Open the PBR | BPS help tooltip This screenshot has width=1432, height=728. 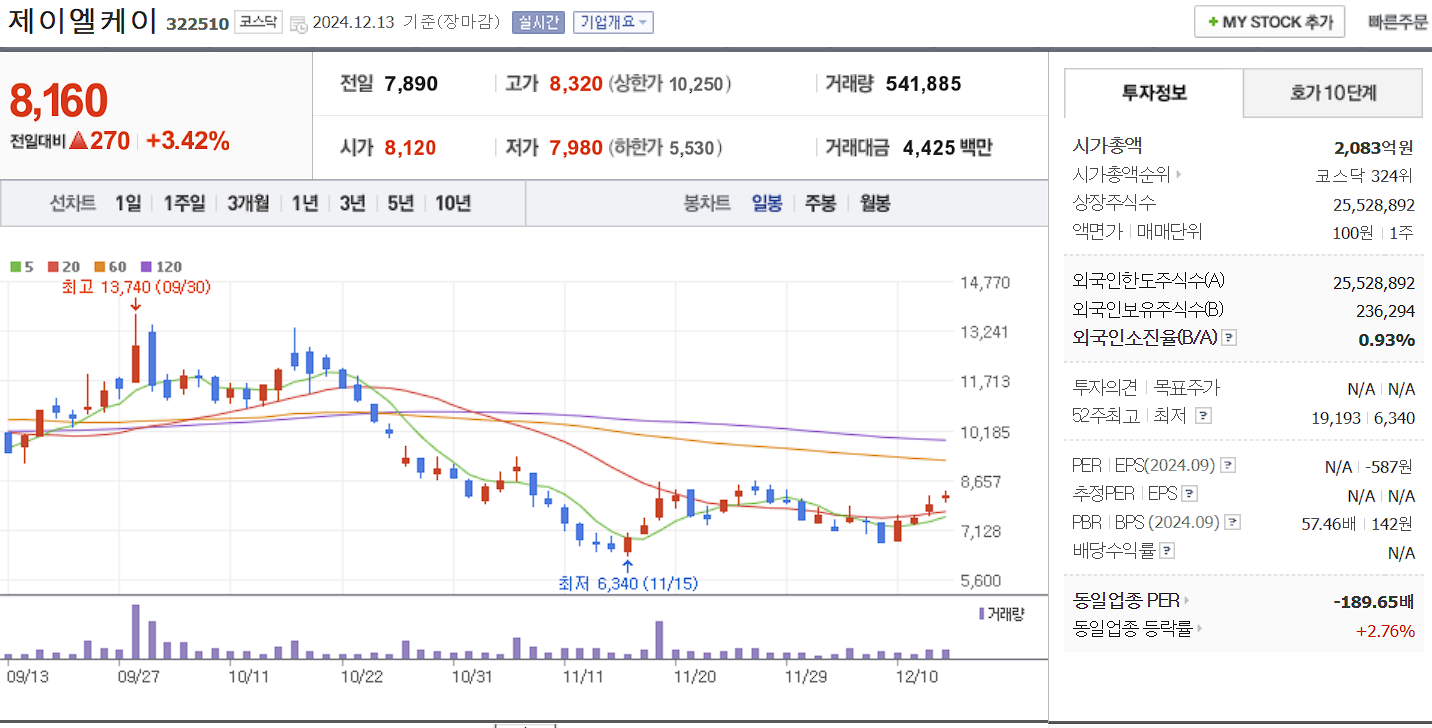tap(1231, 522)
